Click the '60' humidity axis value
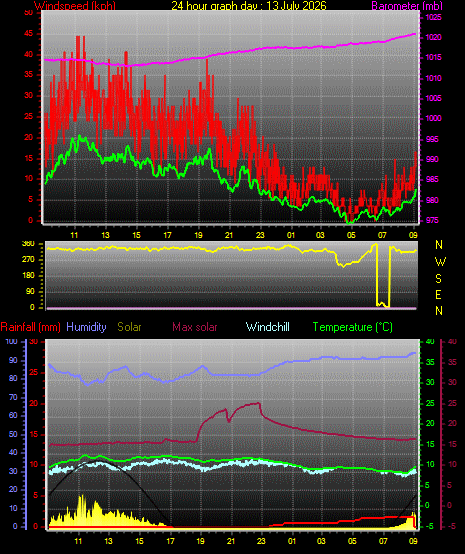465x554 pixels. [x=13, y=416]
